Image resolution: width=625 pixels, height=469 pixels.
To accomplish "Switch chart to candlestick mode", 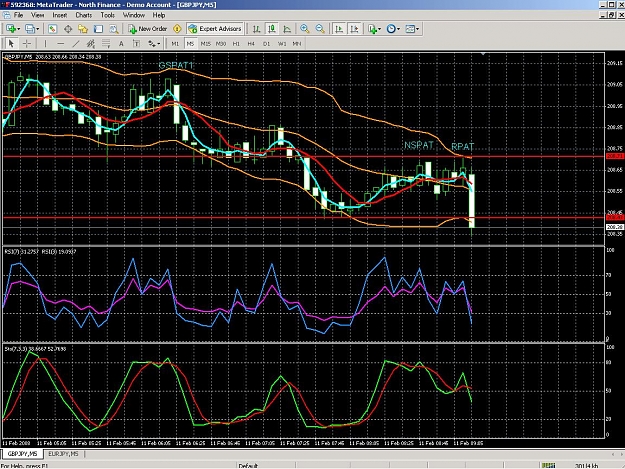I will (272, 29).
